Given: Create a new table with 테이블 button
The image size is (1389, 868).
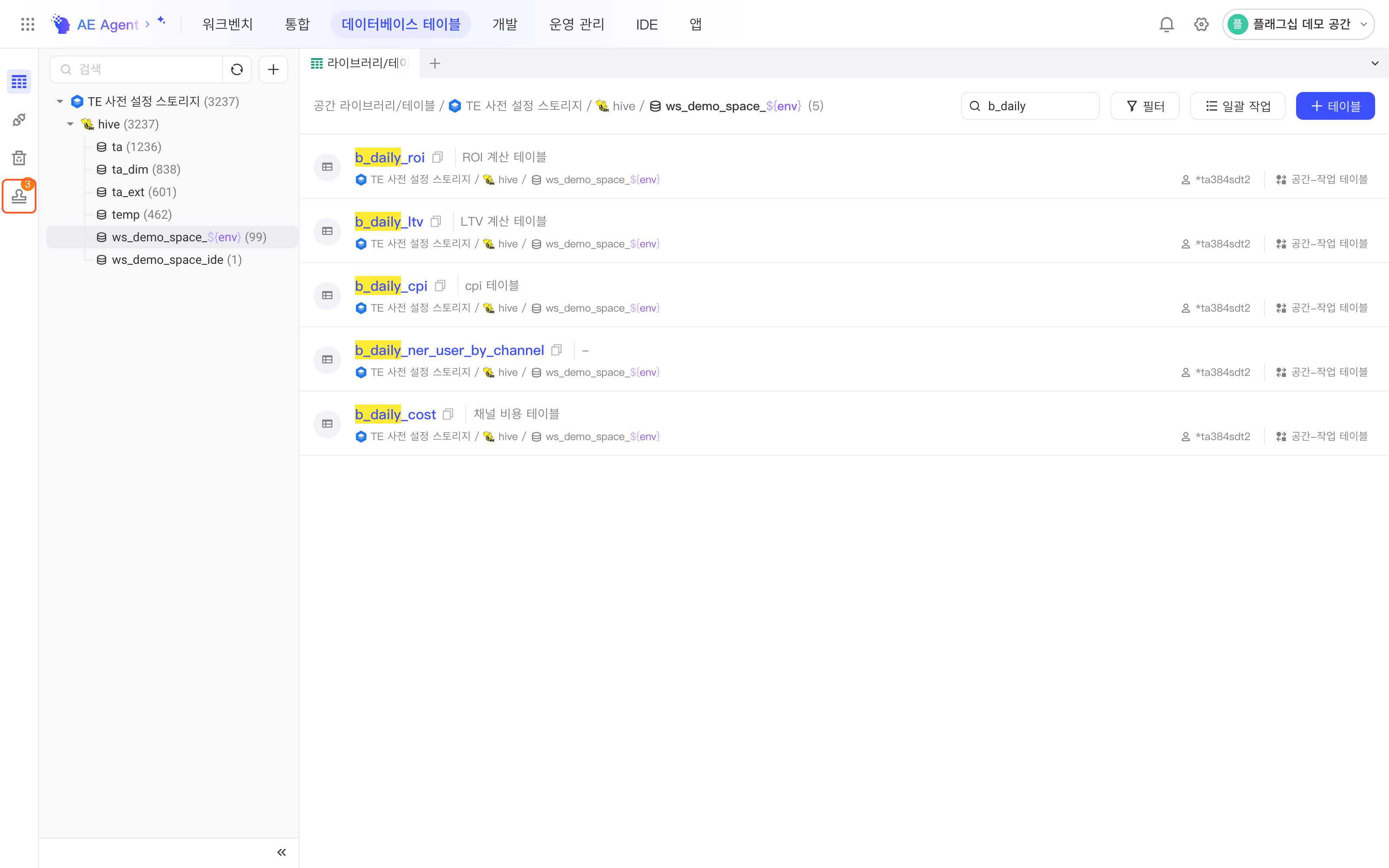Looking at the screenshot, I should [1335, 106].
